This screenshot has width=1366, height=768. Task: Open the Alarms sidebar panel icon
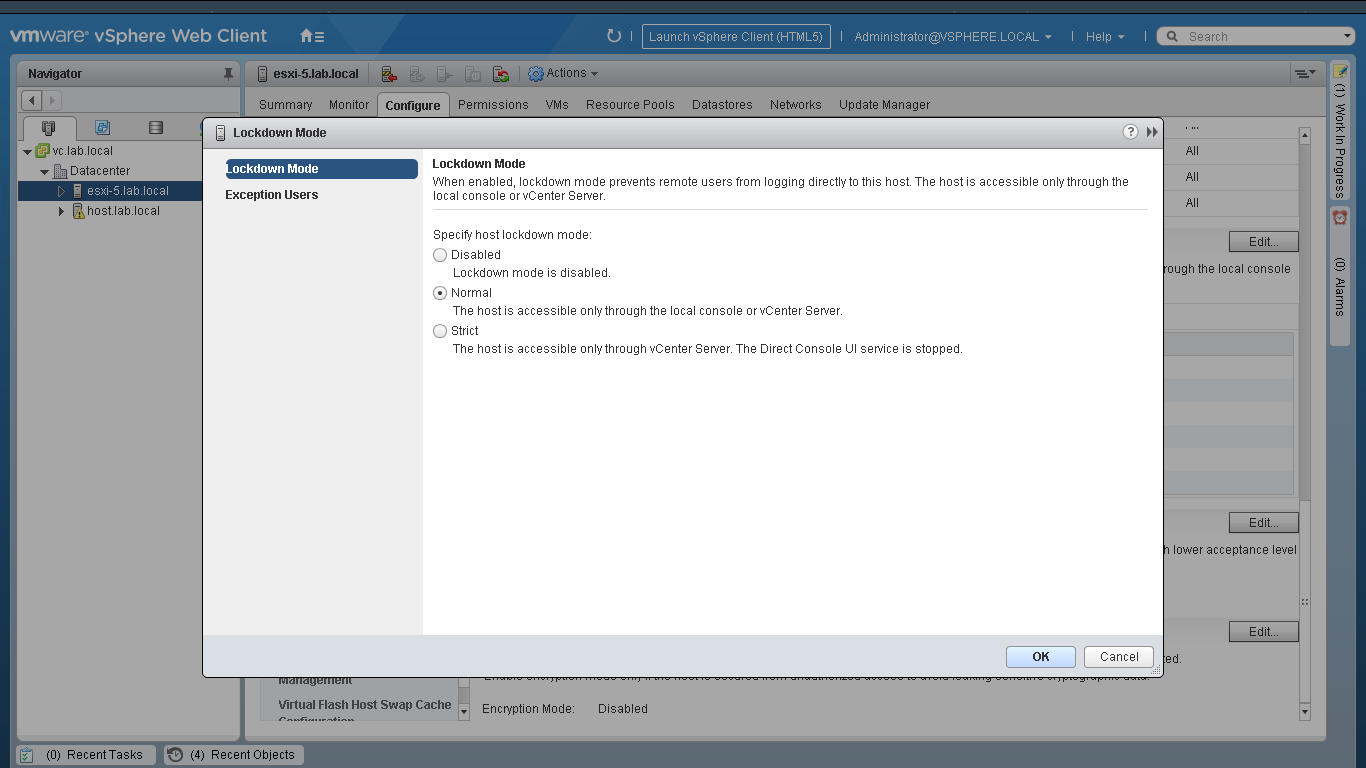(x=1340, y=217)
